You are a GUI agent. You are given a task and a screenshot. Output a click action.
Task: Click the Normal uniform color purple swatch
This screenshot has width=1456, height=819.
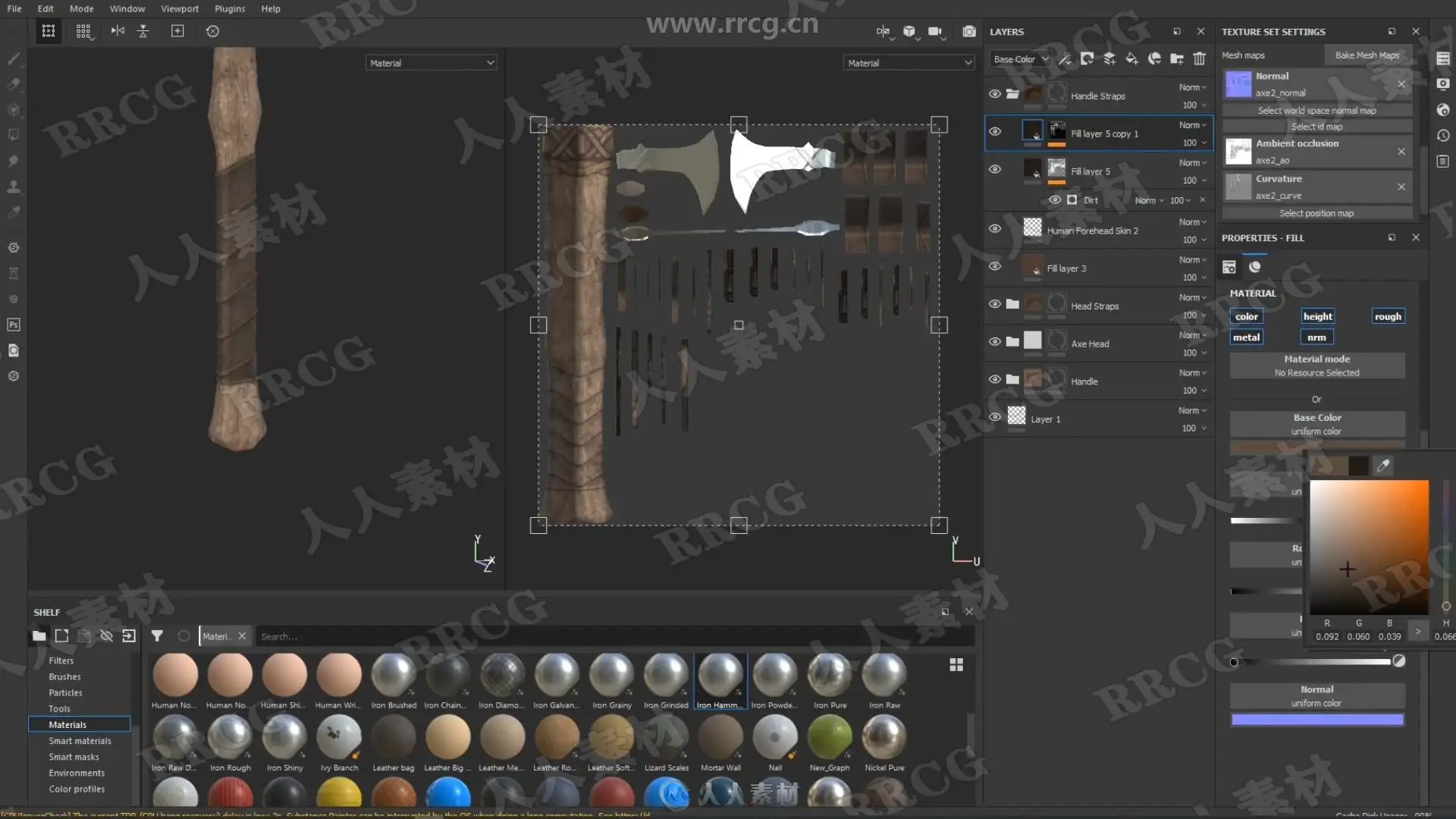1316,720
